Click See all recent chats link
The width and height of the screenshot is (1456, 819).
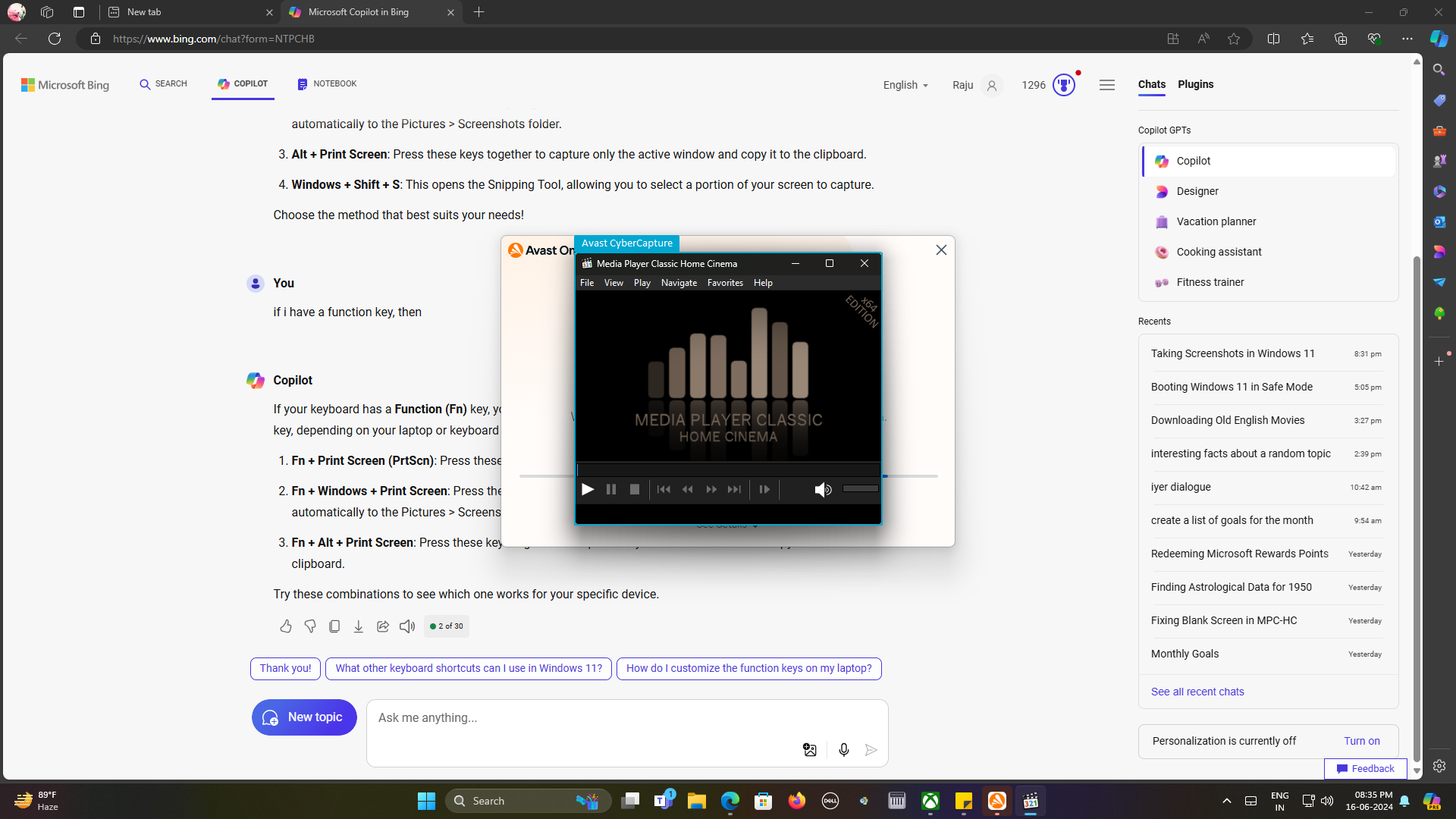point(1197,692)
